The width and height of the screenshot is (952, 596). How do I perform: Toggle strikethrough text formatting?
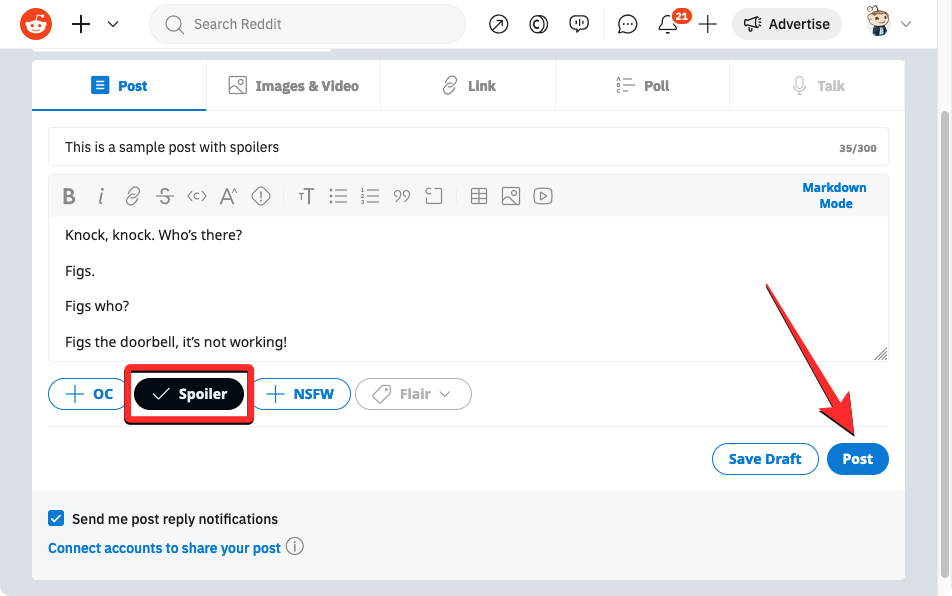coord(165,196)
